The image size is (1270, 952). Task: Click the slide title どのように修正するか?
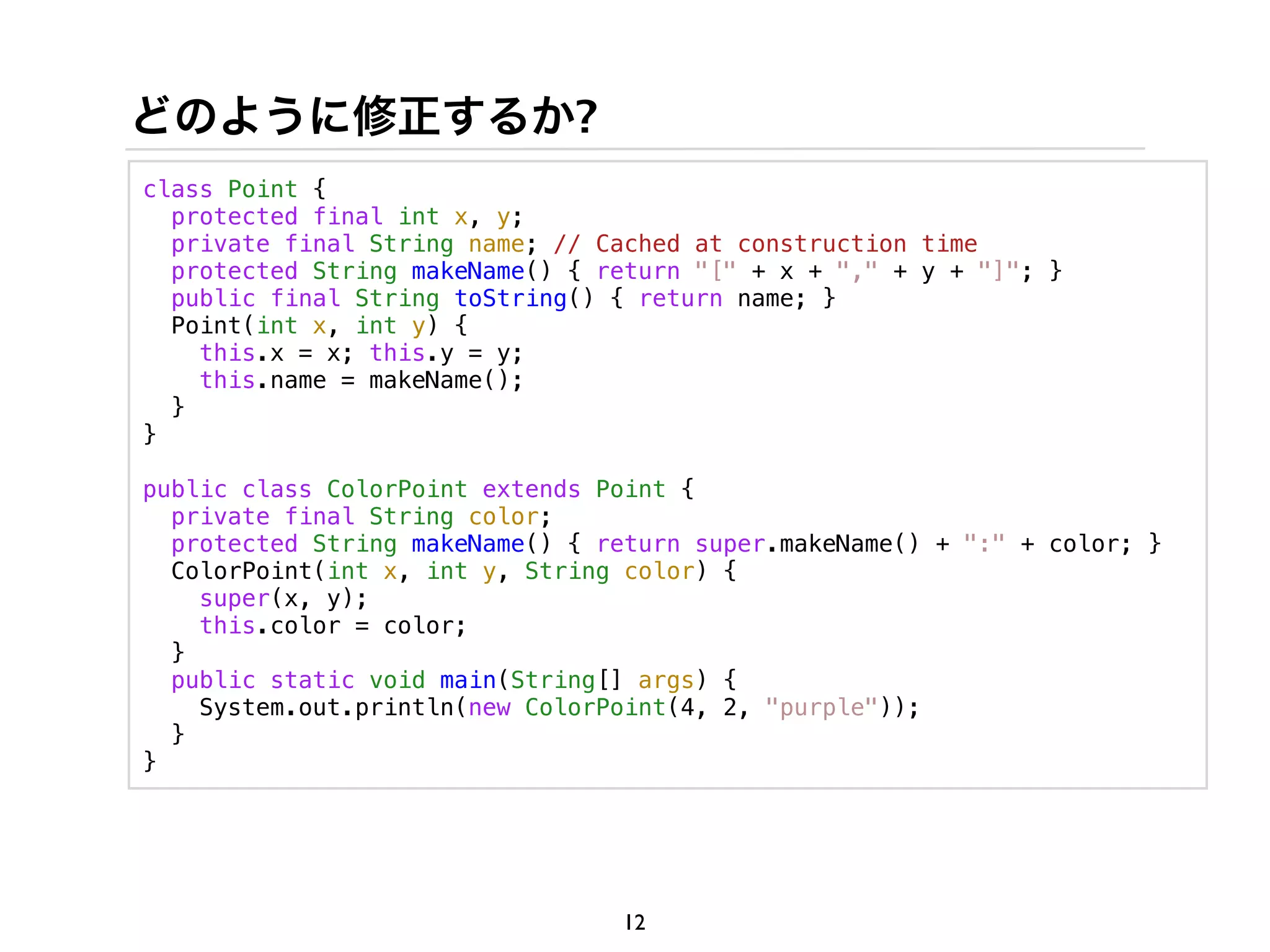(x=365, y=116)
